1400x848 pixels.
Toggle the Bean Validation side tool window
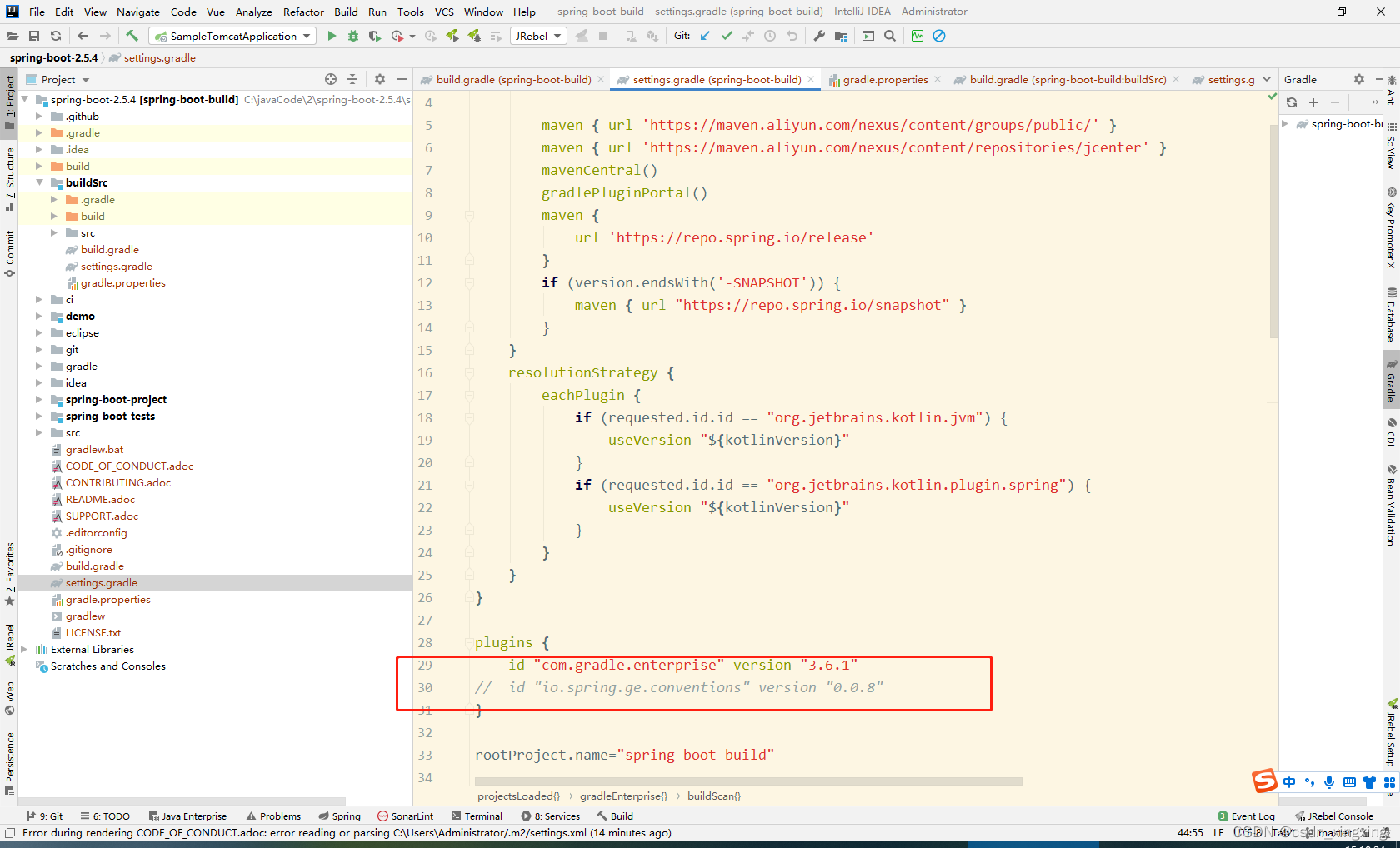click(x=1391, y=505)
